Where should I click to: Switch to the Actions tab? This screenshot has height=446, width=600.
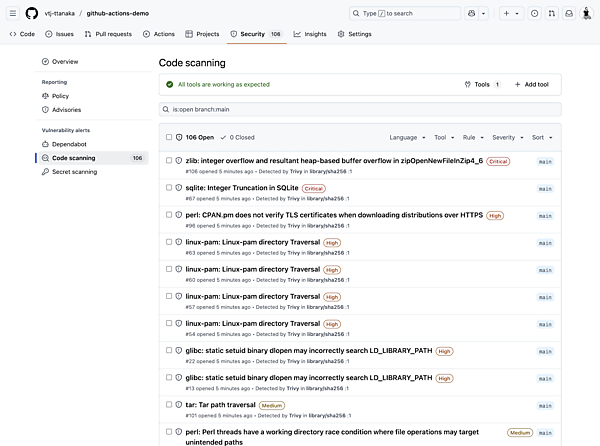159,34
